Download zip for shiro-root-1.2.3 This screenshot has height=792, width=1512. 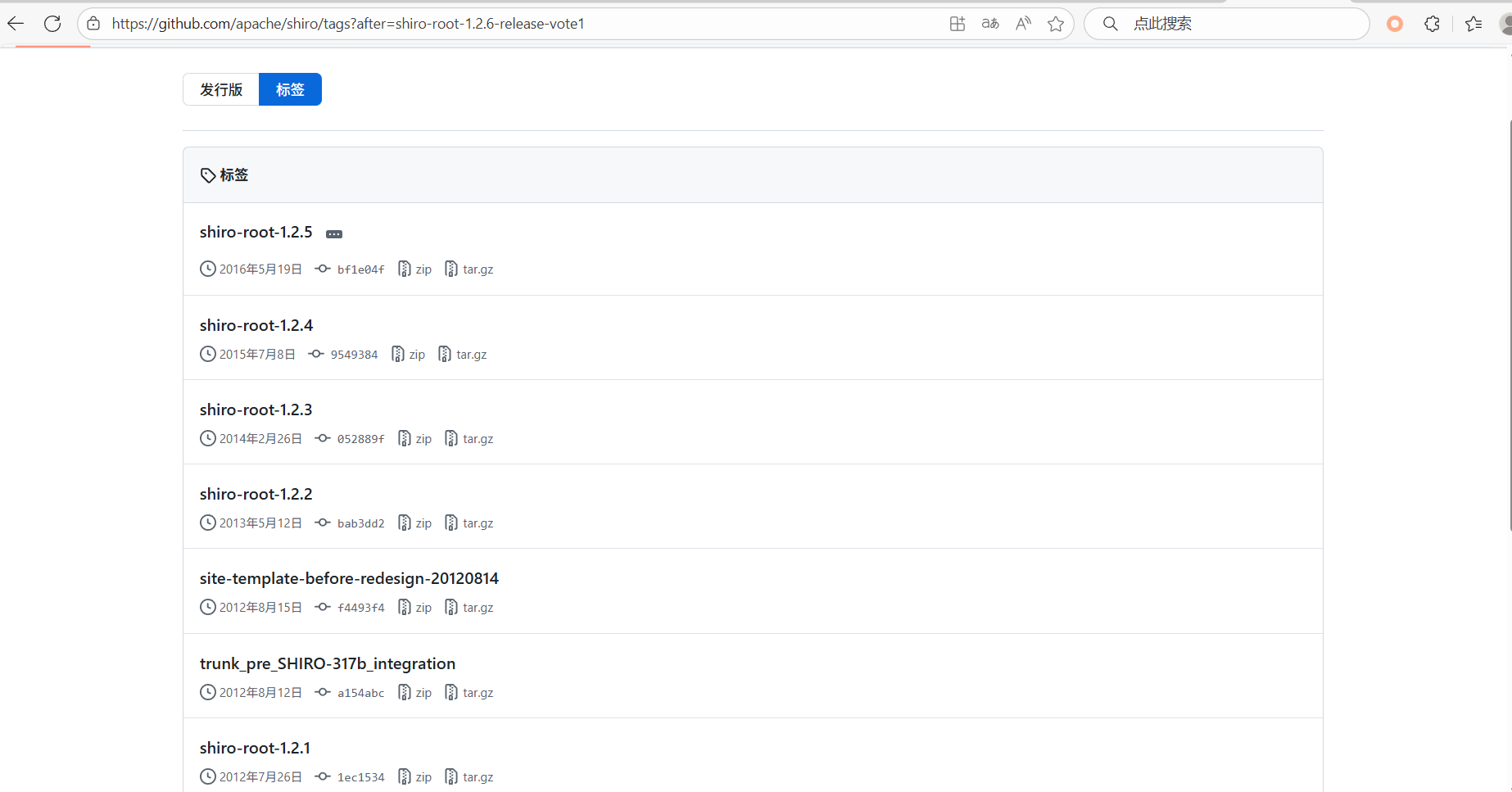click(415, 439)
